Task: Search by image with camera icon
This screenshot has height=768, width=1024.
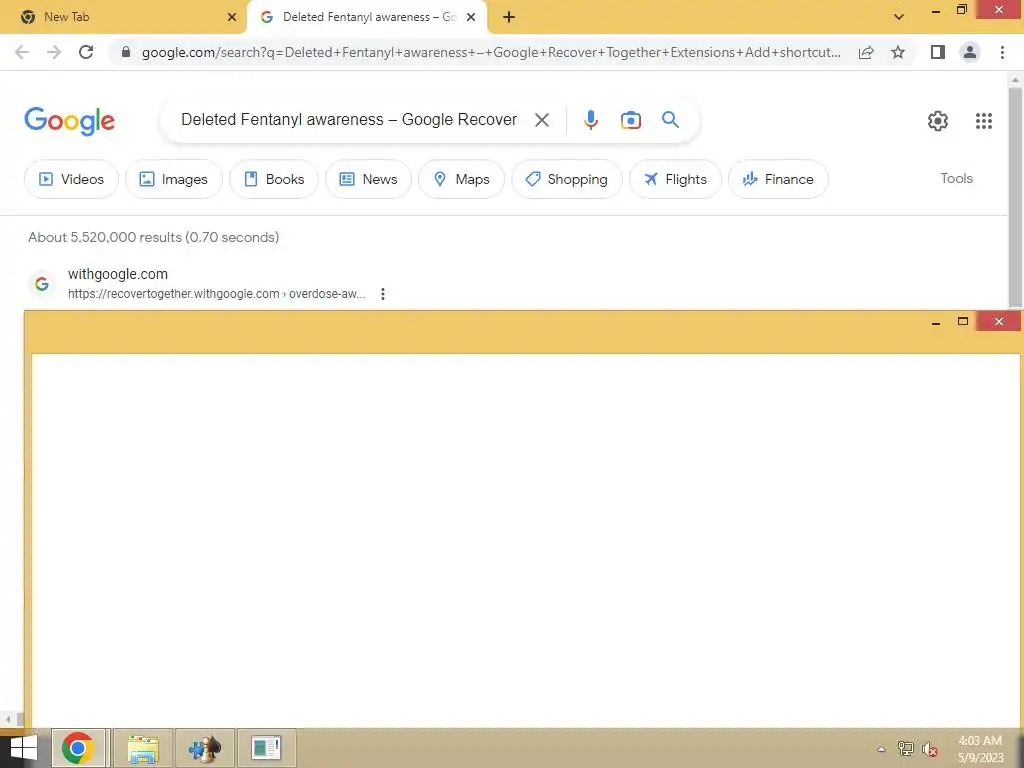Action: pos(631,120)
